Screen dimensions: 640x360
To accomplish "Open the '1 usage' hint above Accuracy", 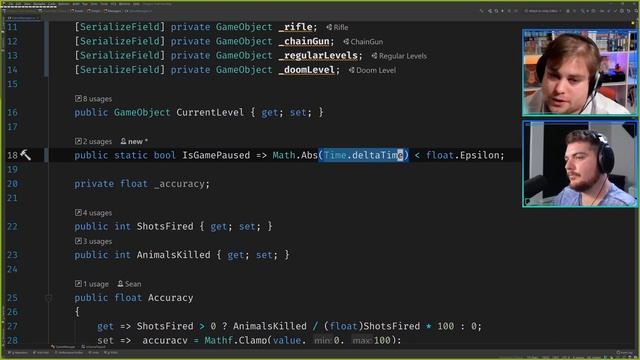I will (92, 284).
